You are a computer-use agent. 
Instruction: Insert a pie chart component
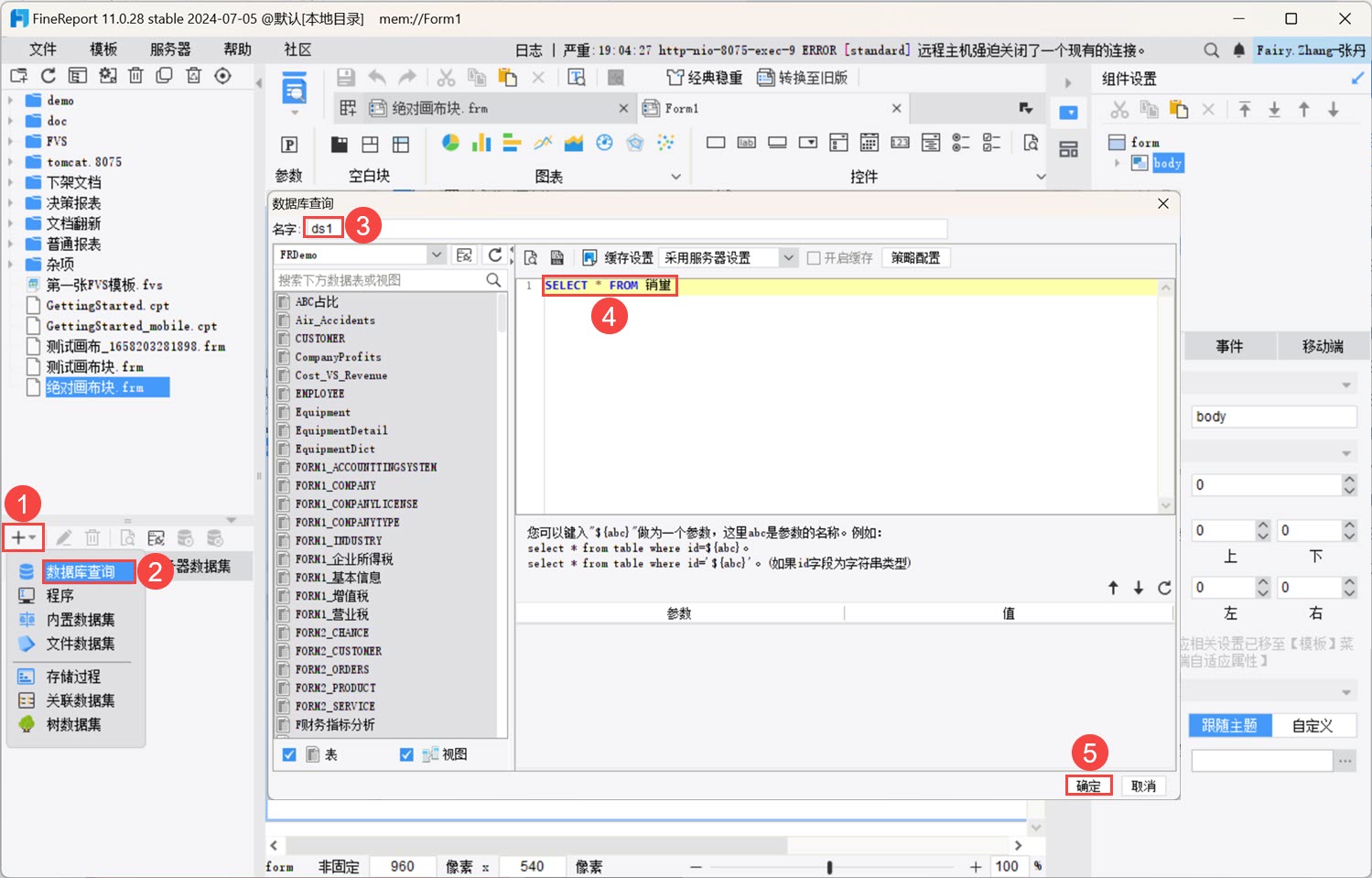pos(450,142)
